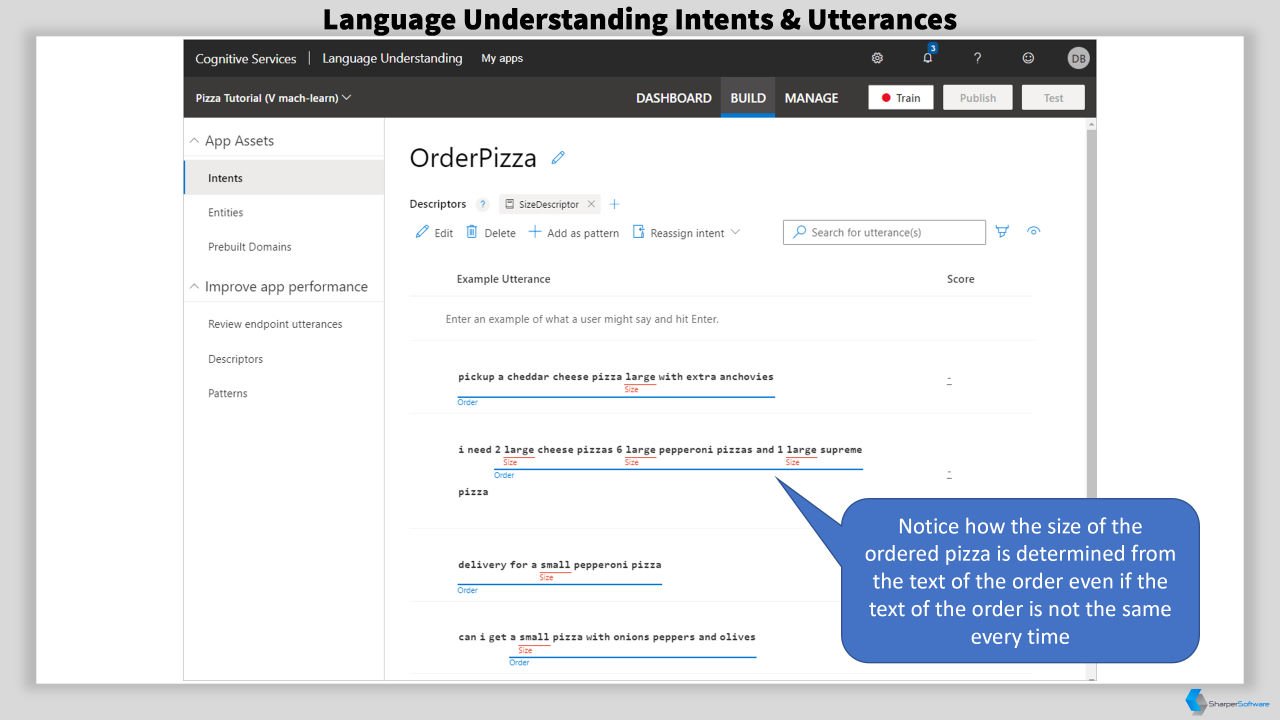
Task: Click the Test button
Action: pyautogui.click(x=1054, y=97)
